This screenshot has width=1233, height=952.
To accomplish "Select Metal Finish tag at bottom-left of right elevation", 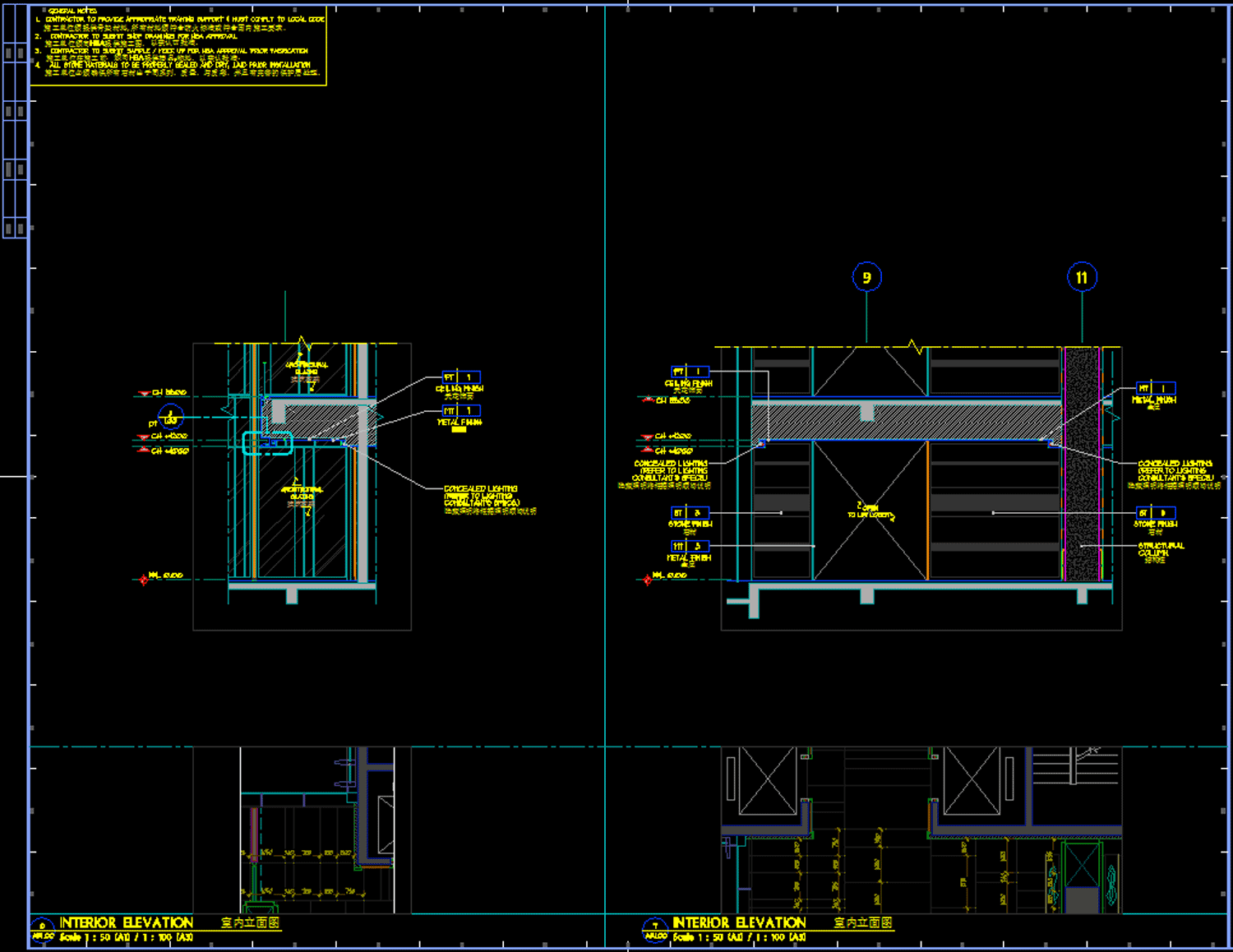I will [x=690, y=546].
